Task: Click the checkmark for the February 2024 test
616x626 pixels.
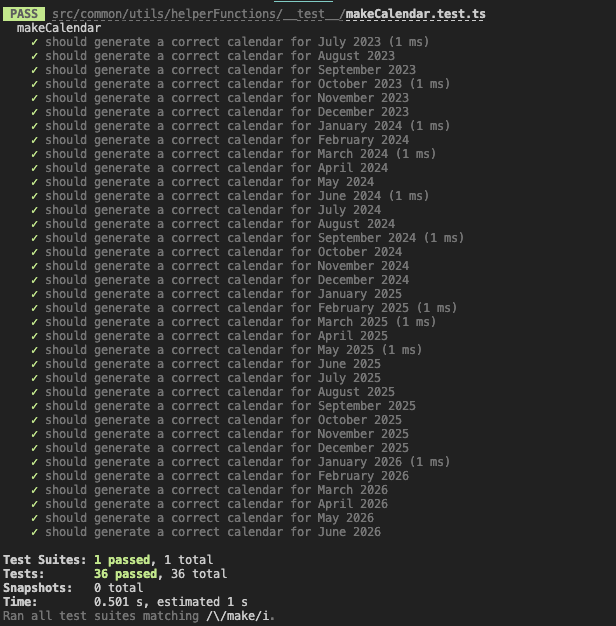Action: pyautogui.click(x=35, y=140)
